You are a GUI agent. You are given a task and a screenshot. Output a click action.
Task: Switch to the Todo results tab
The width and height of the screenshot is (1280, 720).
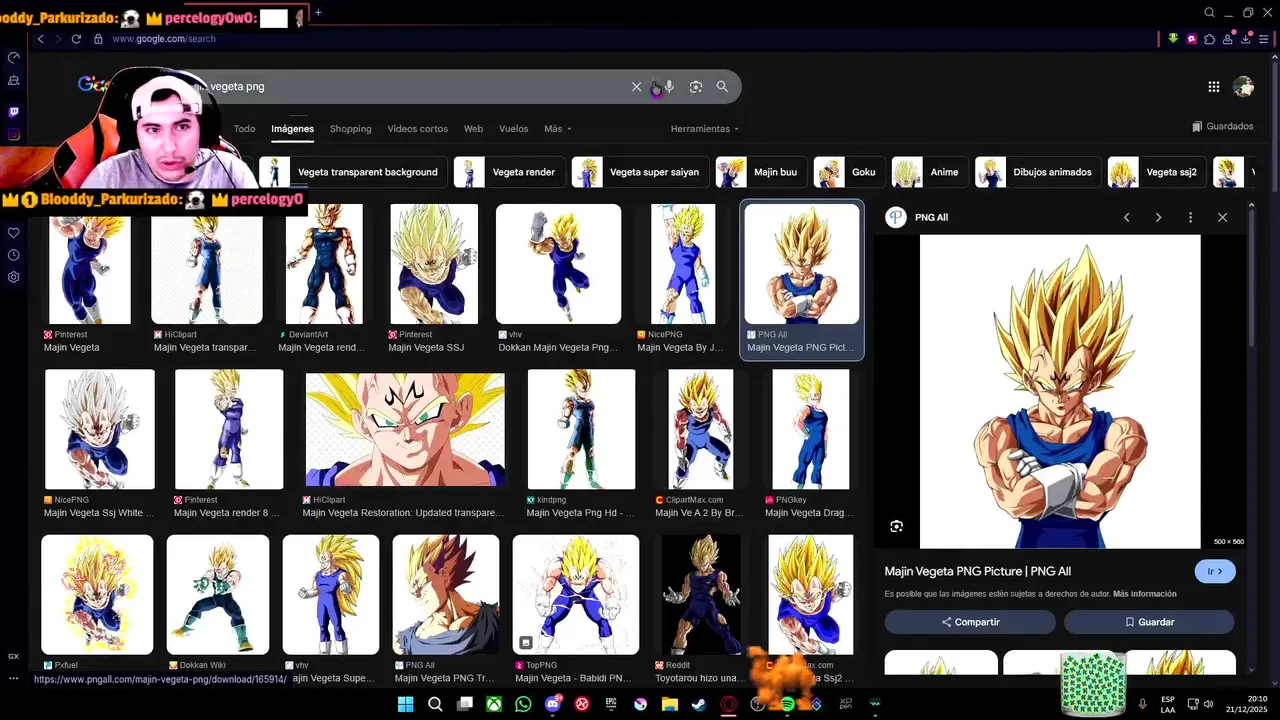pyautogui.click(x=245, y=129)
